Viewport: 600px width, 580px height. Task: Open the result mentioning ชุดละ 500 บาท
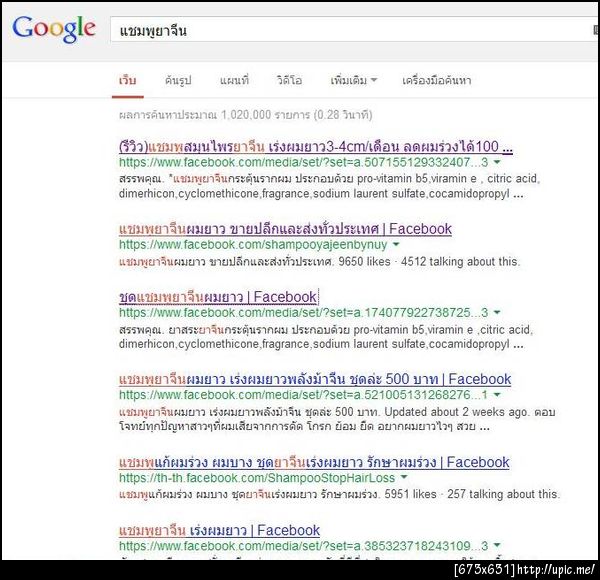pyautogui.click(x=315, y=379)
